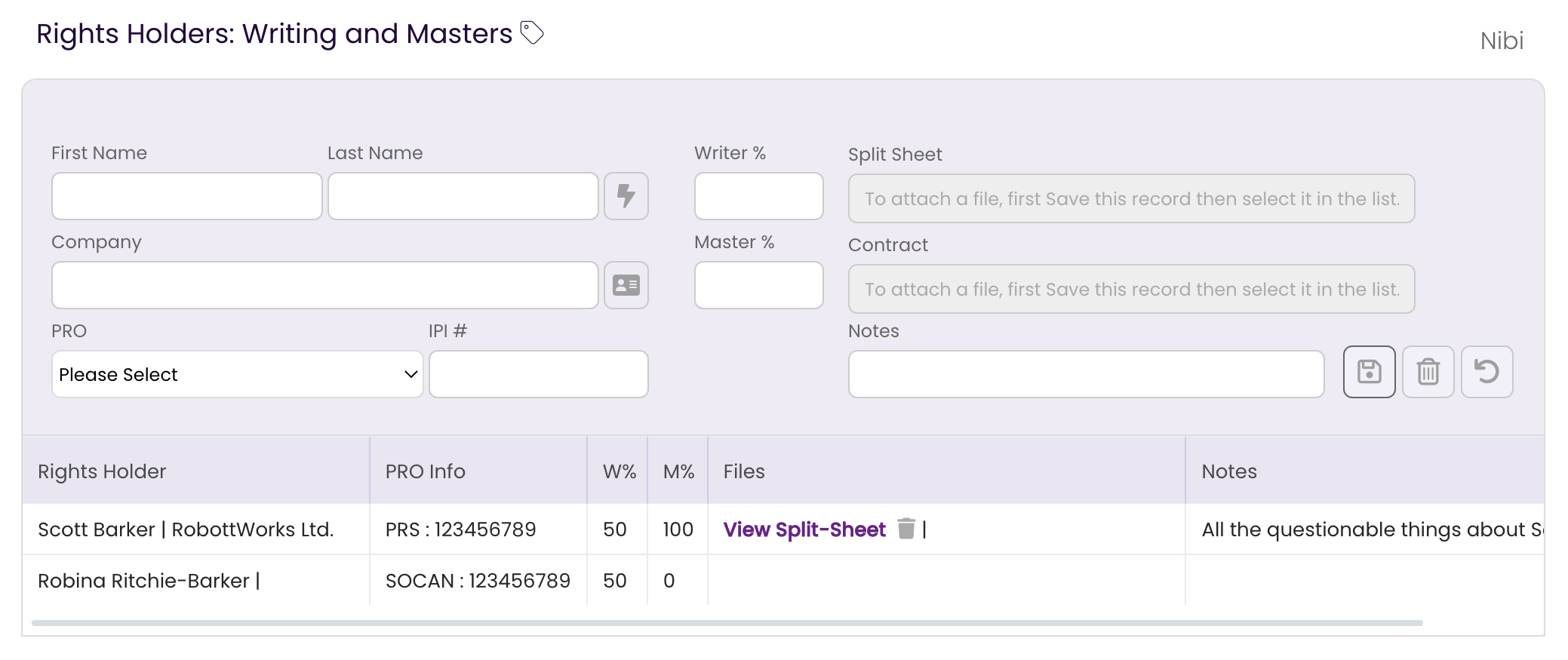Click the contact card icon beside Company
Image resolution: width=1568 pixels, height=660 pixels.
click(626, 285)
